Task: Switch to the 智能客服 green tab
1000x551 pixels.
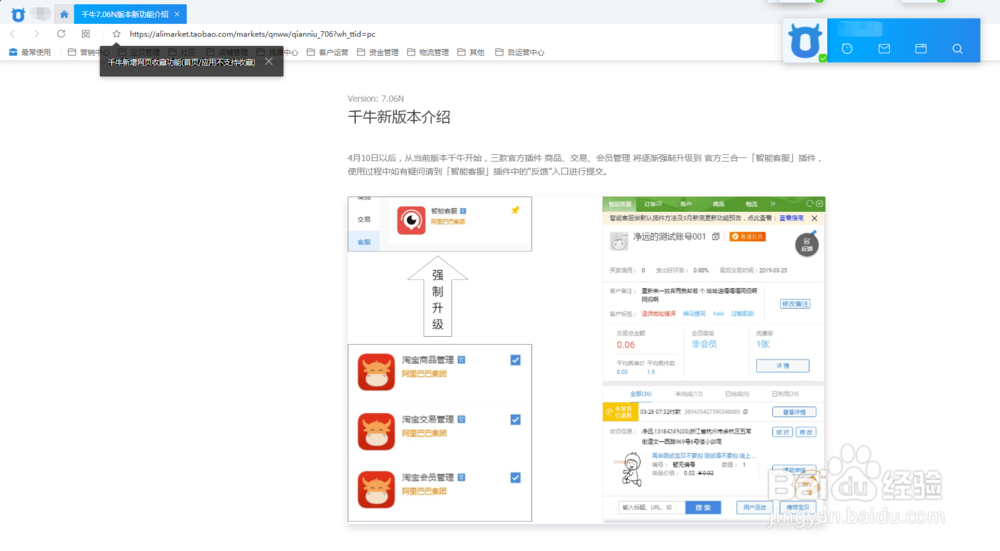Action: tap(619, 204)
